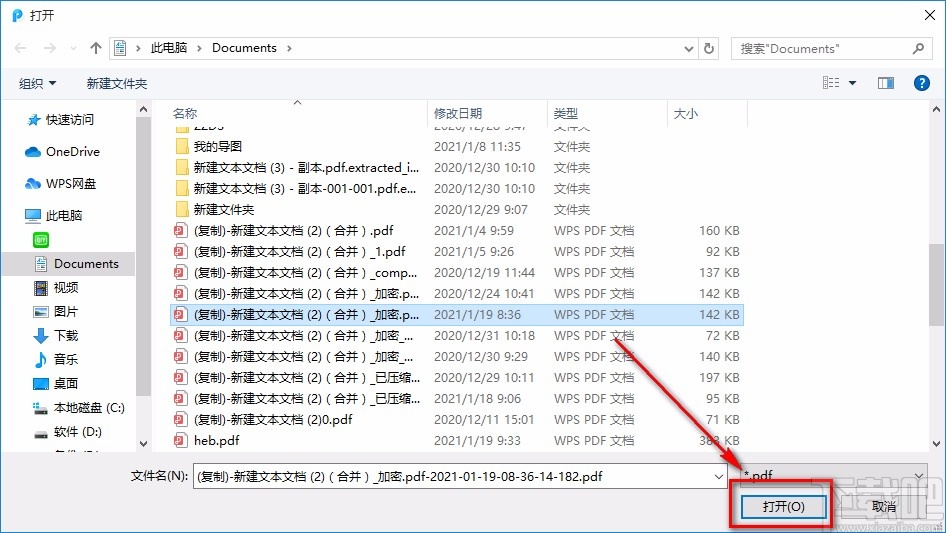This screenshot has height=533, width=946.
Task: Select the 加密 PDF dated 2020/12/24
Action: (x=457, y=294)
